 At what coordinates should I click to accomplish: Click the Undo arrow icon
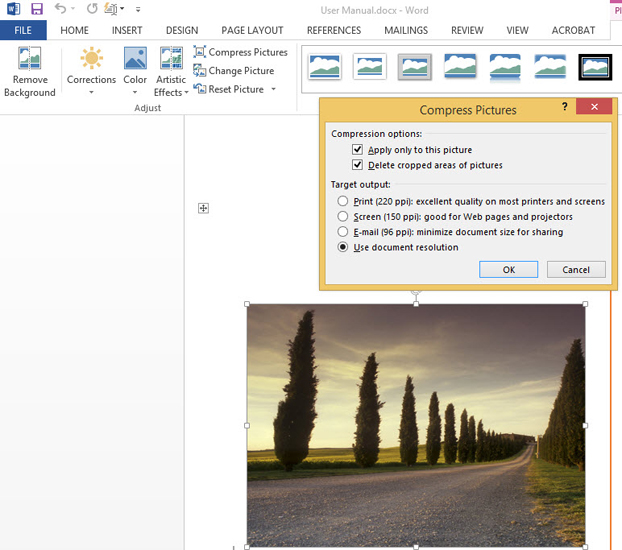tap(60, 9)
